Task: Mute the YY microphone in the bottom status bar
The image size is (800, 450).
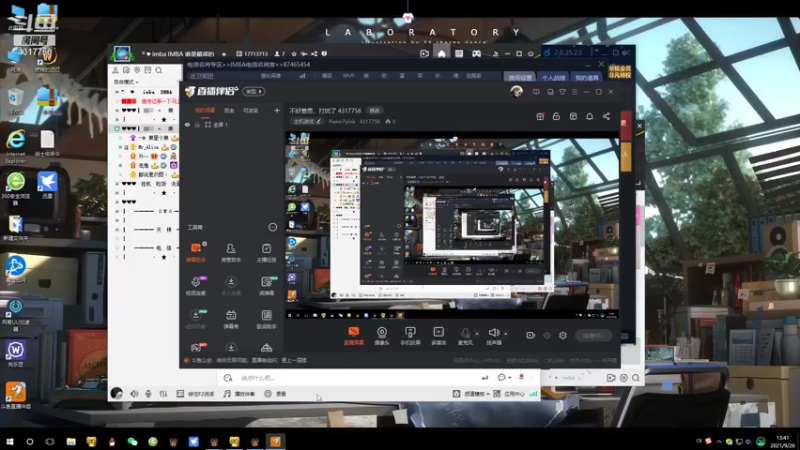Action: [x=148, y=394]
